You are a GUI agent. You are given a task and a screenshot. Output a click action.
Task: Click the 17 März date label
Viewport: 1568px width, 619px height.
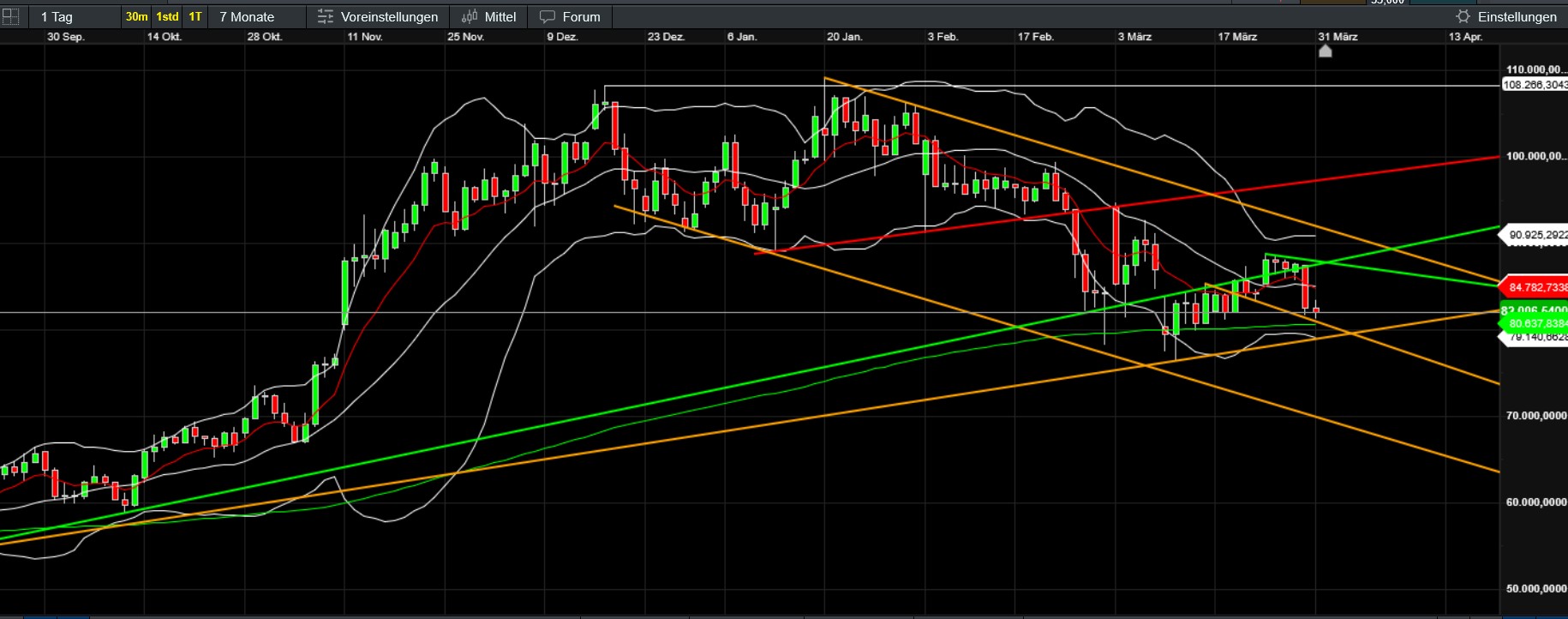click(x=1237, y=37)
